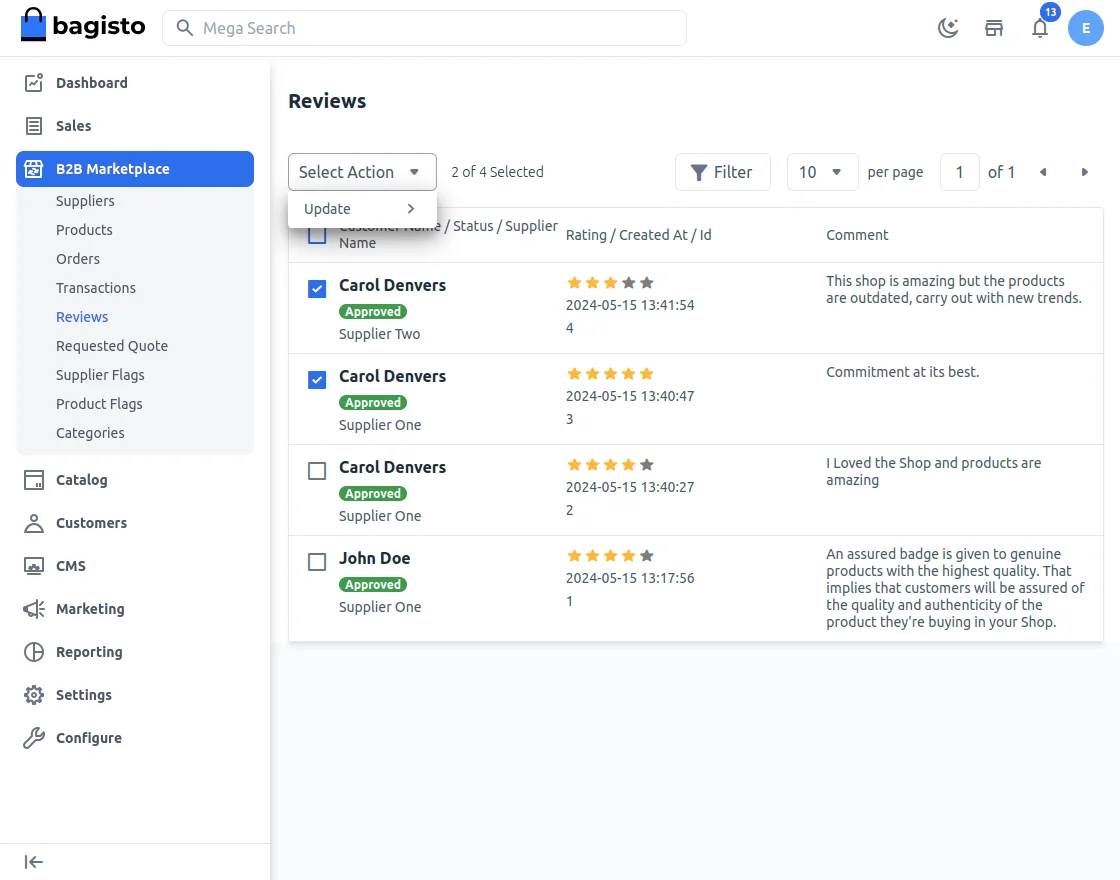
Task: Click the page number input box
Action: [x=959, y=172]
